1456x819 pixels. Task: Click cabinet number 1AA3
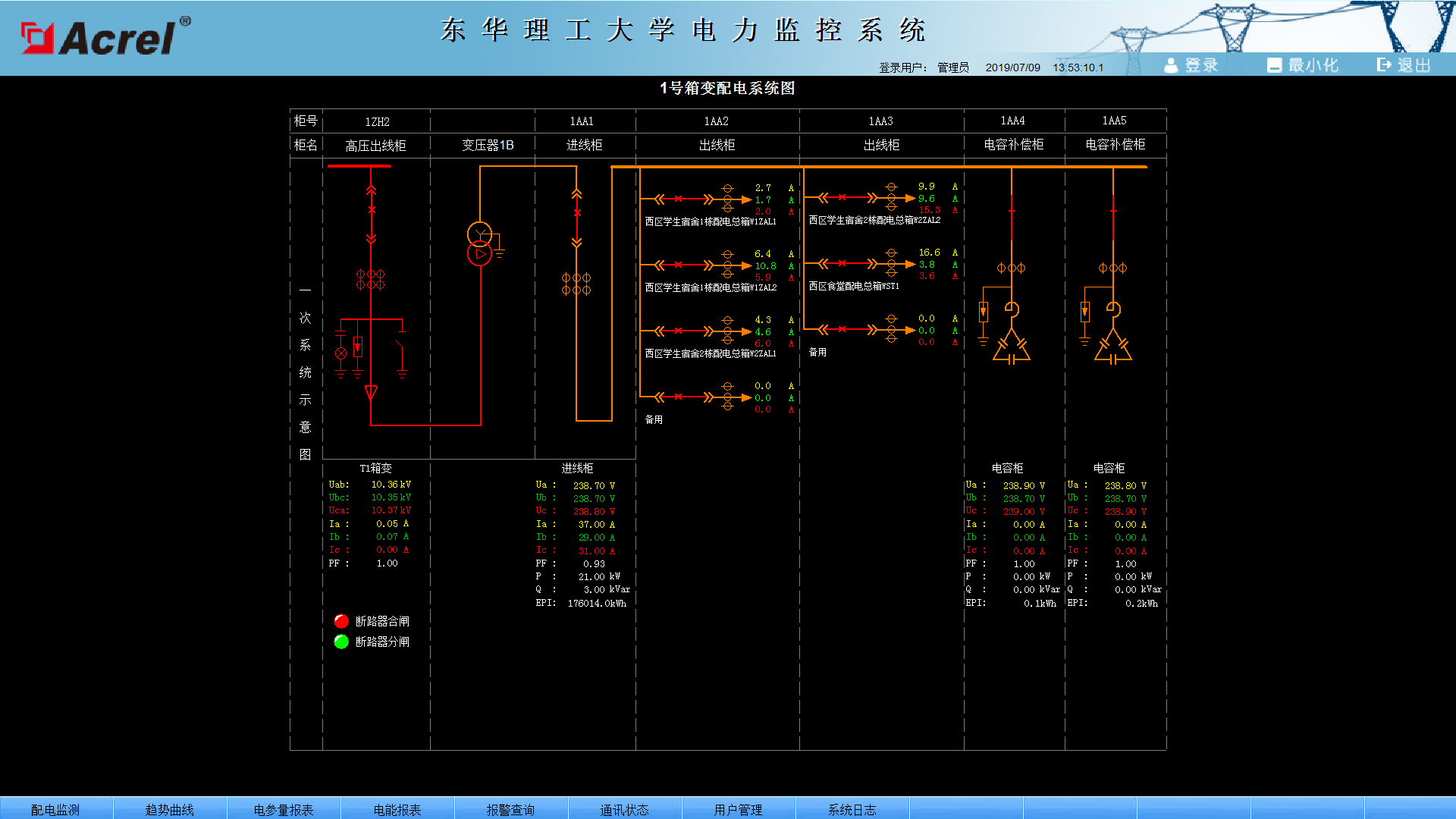point(881,121)
